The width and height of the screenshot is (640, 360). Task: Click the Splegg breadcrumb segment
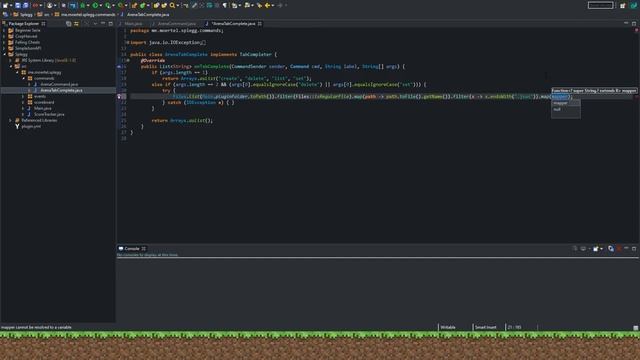pos(23,14)
